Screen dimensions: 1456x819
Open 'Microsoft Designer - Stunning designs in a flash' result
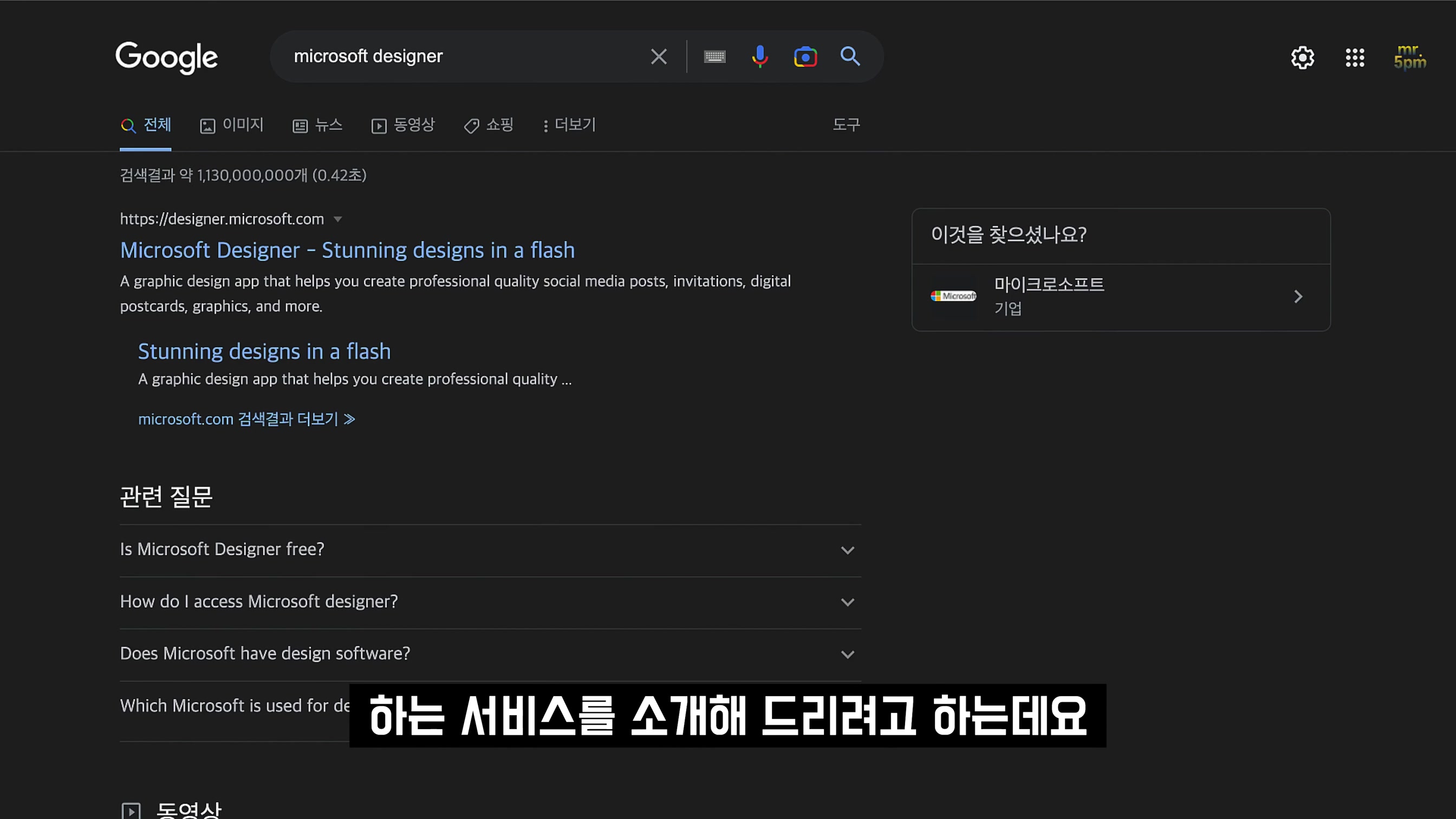(347, 250)
